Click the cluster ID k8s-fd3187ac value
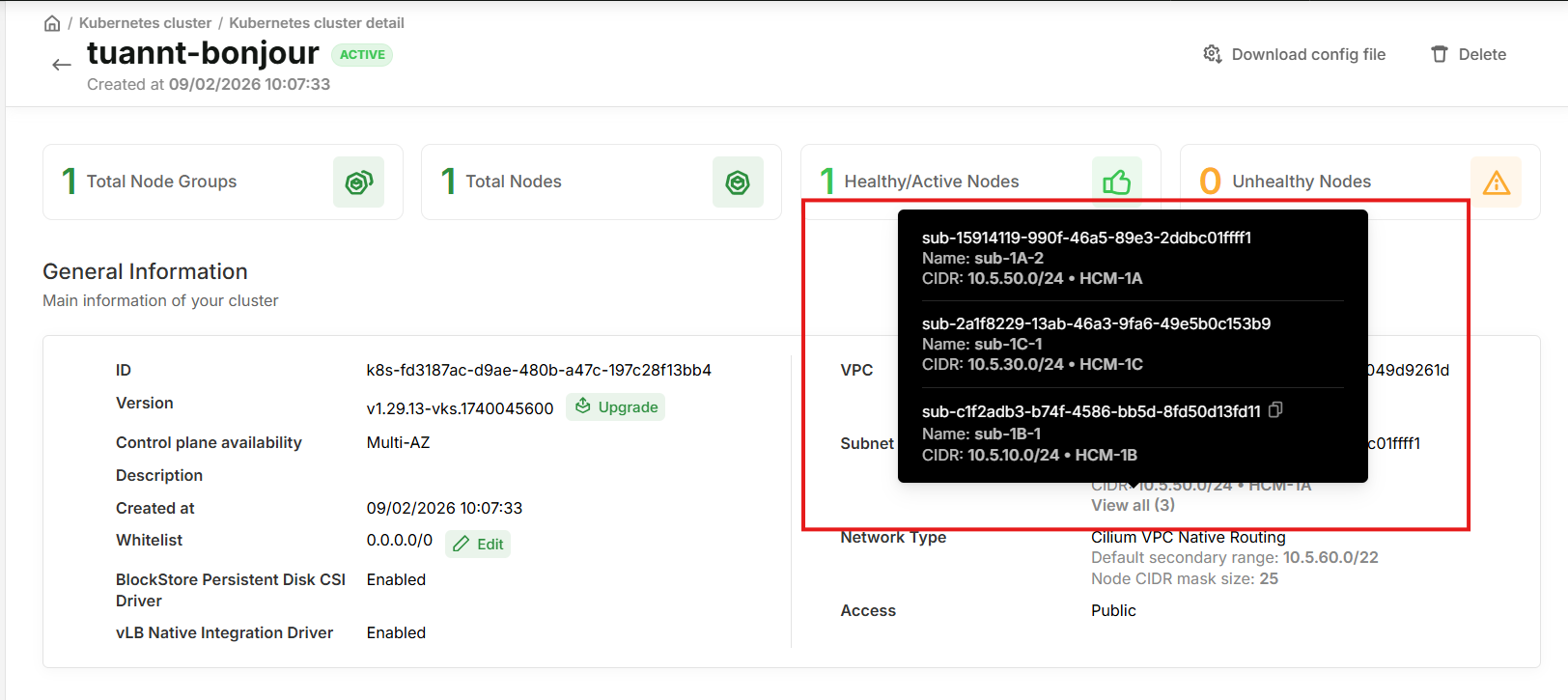1568x700 pixels. tap(539, 370)
